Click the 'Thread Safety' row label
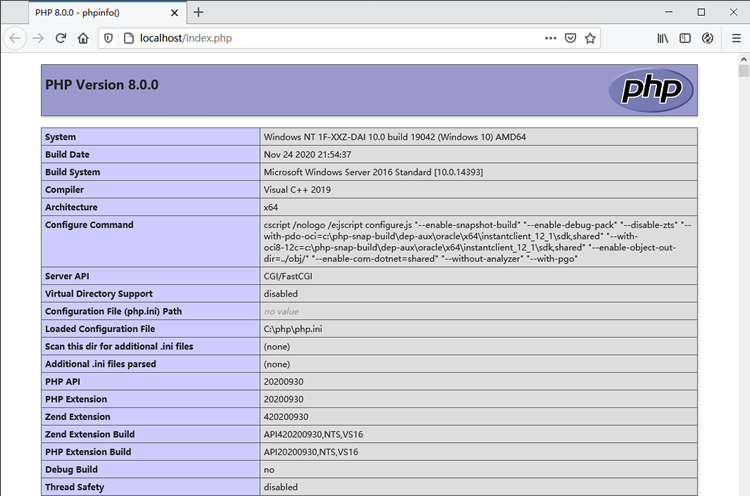The height and width of the screenshot is (496, 750). (75, 487)
